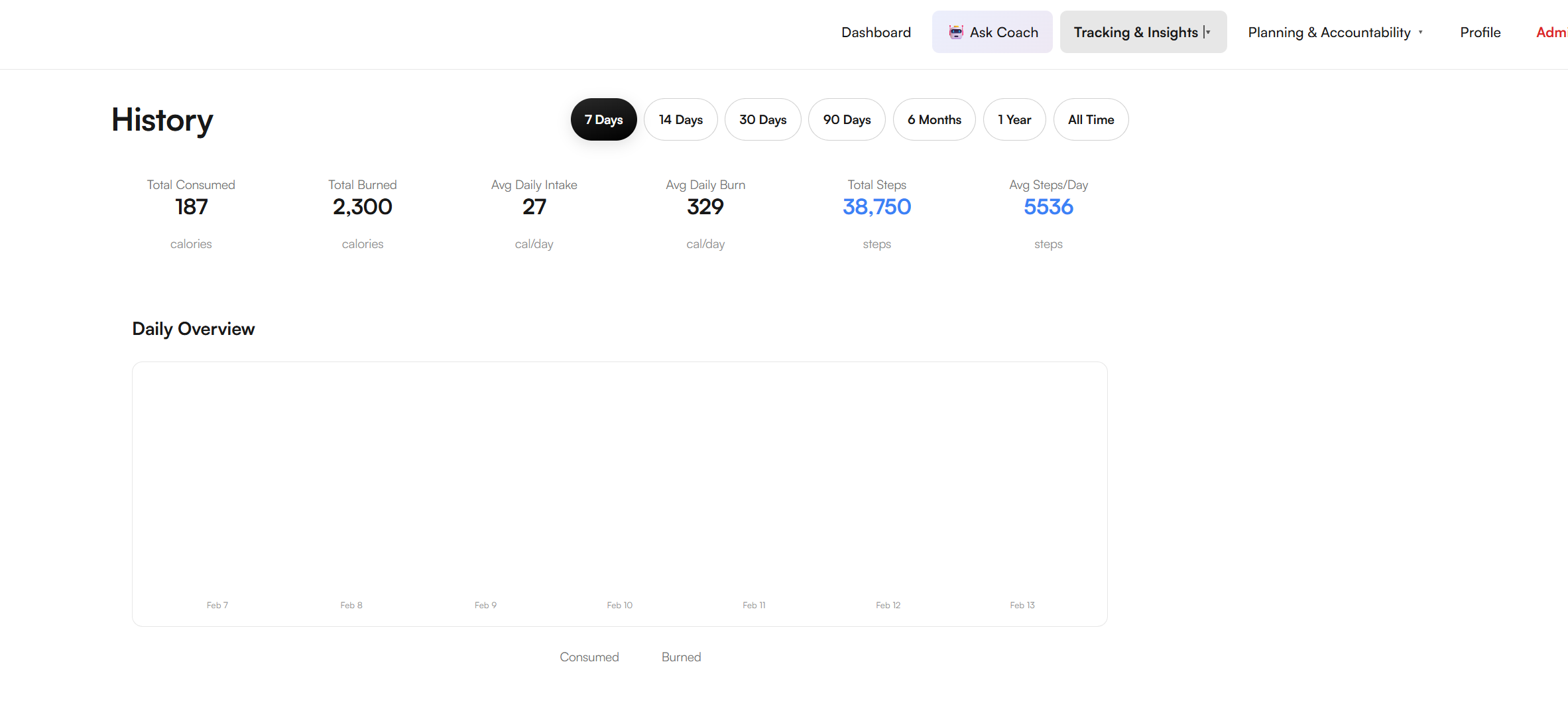Click the Feb 13 axis label
This screenshot has height=717, width=1568.
point(1022,605)
